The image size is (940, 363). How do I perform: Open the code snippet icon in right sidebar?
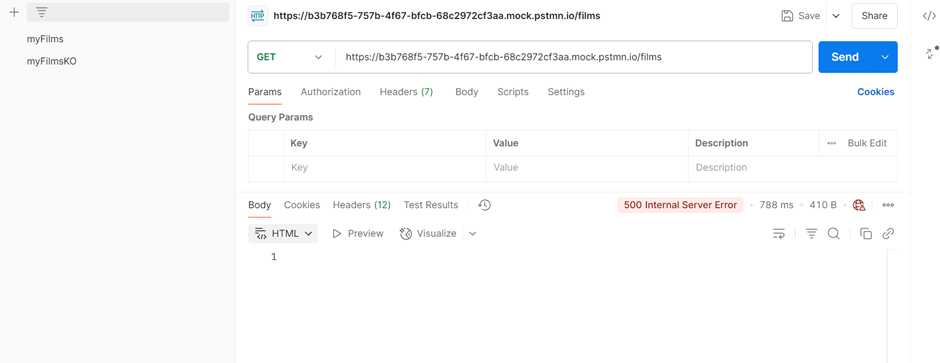[x=929, y=16]
